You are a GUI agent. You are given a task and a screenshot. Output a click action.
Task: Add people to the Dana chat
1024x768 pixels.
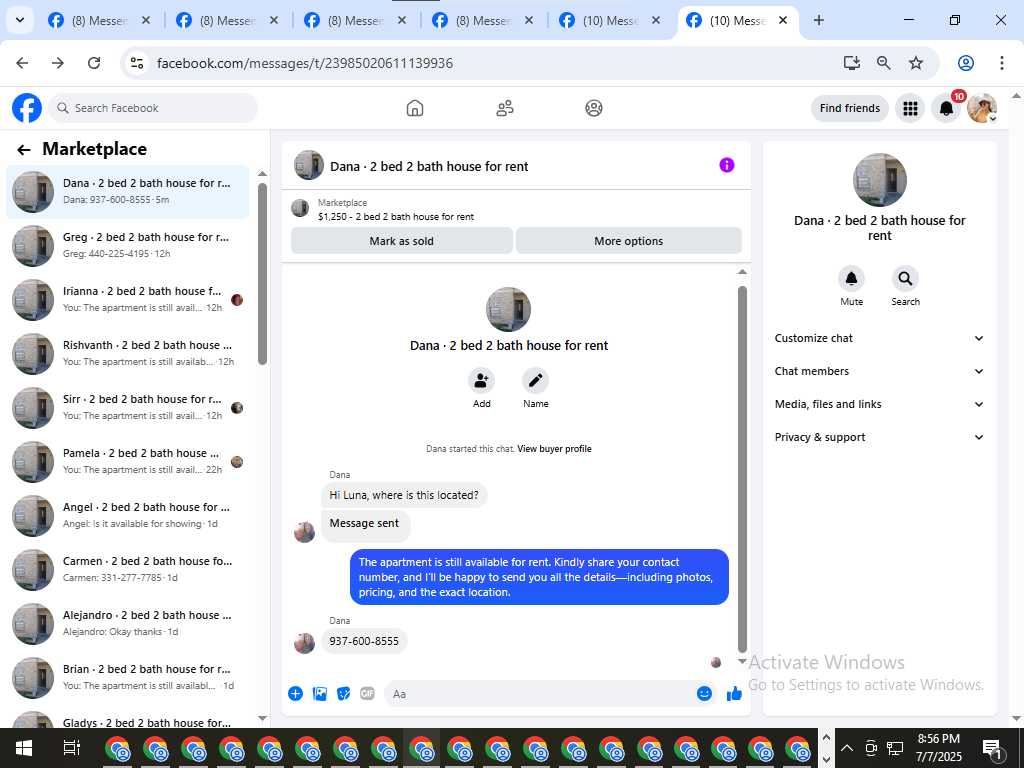pos(481,381)
